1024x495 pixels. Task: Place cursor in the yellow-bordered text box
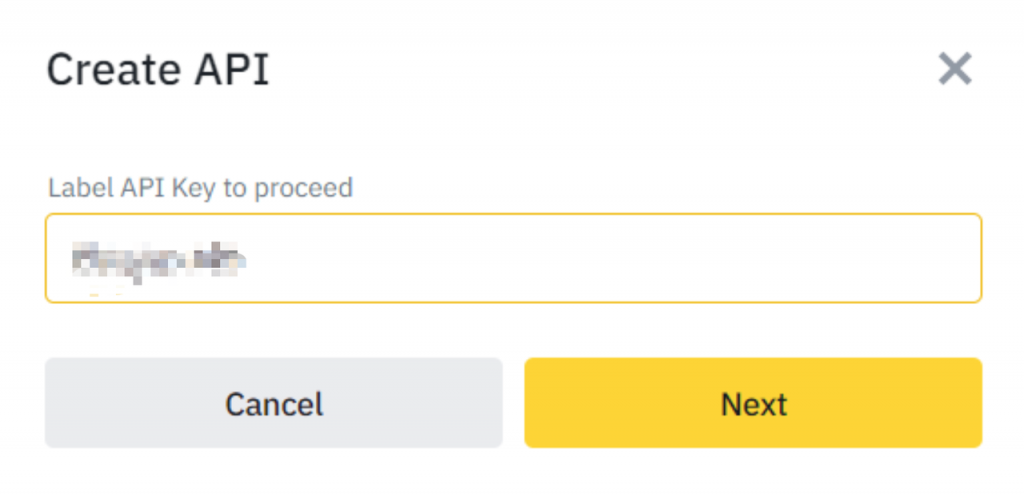(512, 258)
